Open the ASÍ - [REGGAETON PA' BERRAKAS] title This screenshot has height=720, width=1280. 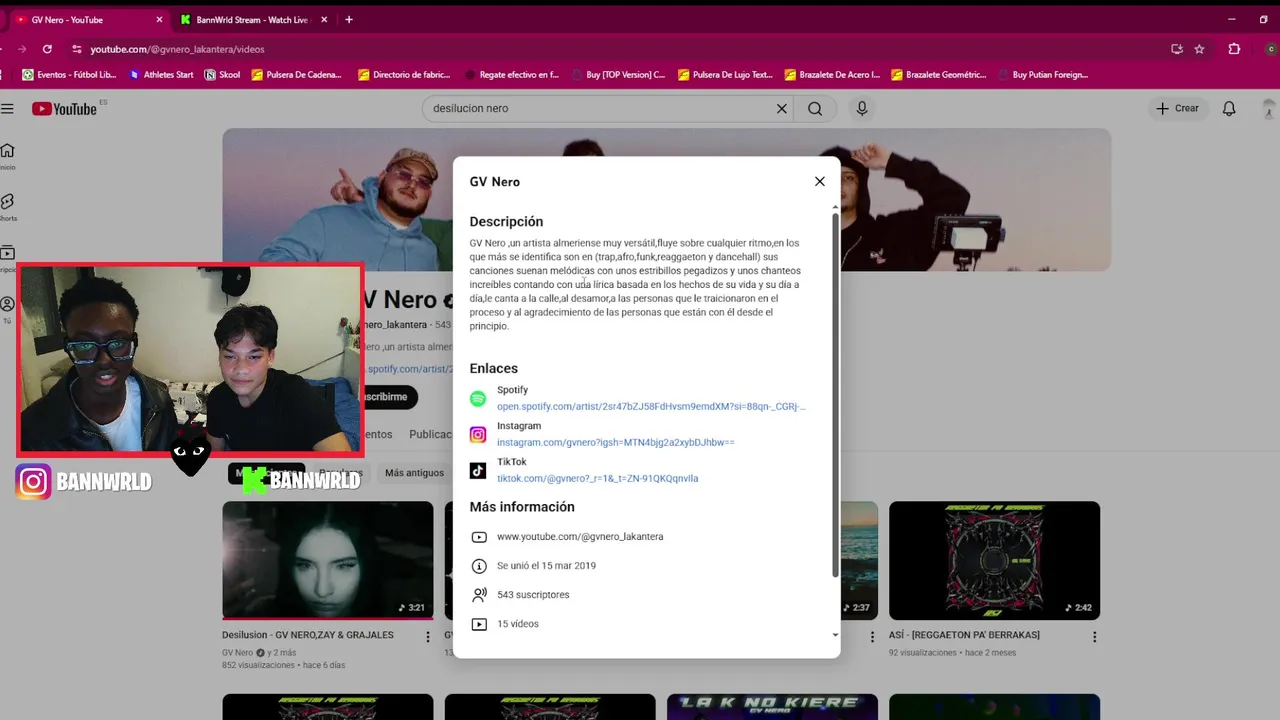pyautogui.click(x=964, y=635)
